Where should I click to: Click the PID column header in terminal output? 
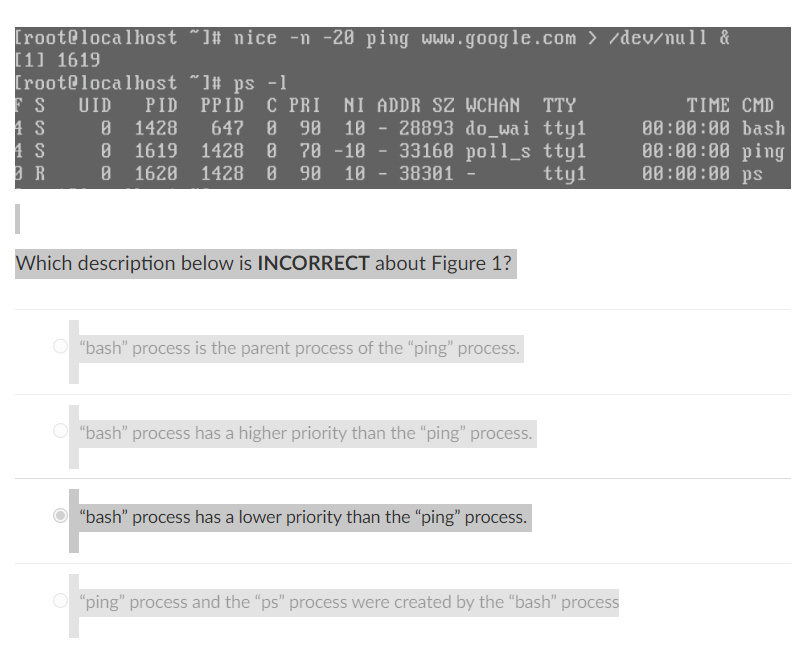tap(160, 105)
